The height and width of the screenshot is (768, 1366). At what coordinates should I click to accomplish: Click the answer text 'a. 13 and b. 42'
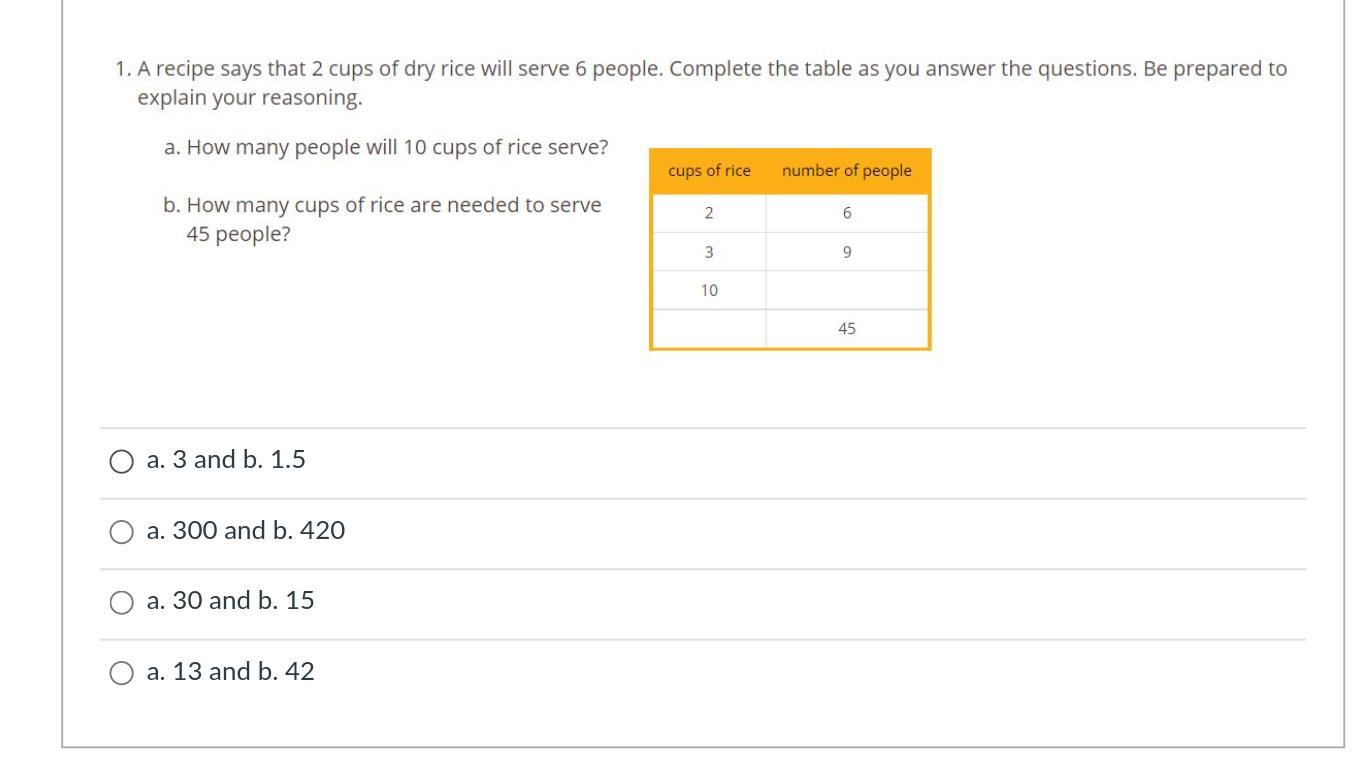coord(230,672)
